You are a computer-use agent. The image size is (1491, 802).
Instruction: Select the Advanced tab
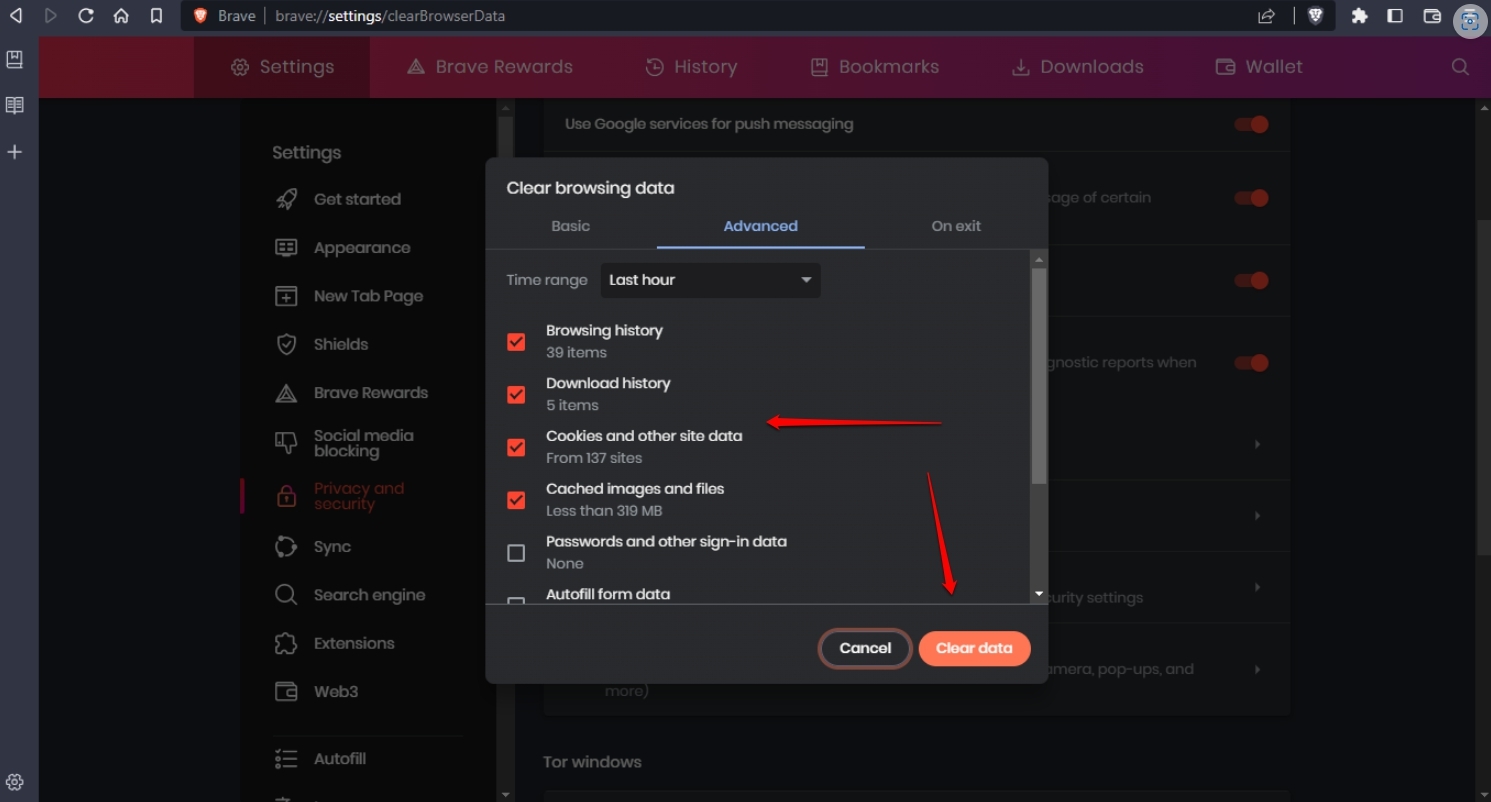click(x=760, y=226)
